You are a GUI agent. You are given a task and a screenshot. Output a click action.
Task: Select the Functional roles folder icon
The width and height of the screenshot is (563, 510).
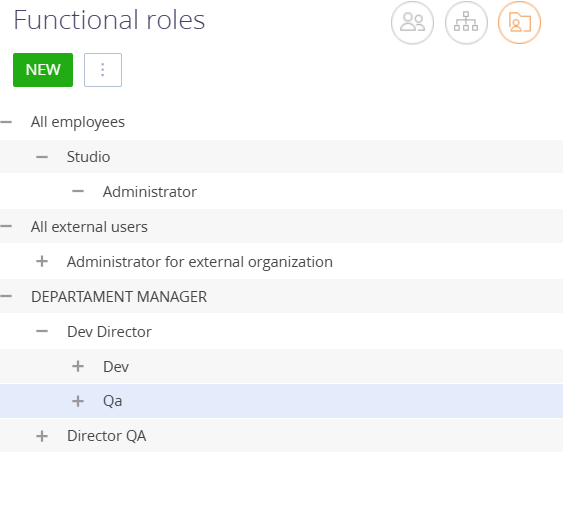pos(519,23)
